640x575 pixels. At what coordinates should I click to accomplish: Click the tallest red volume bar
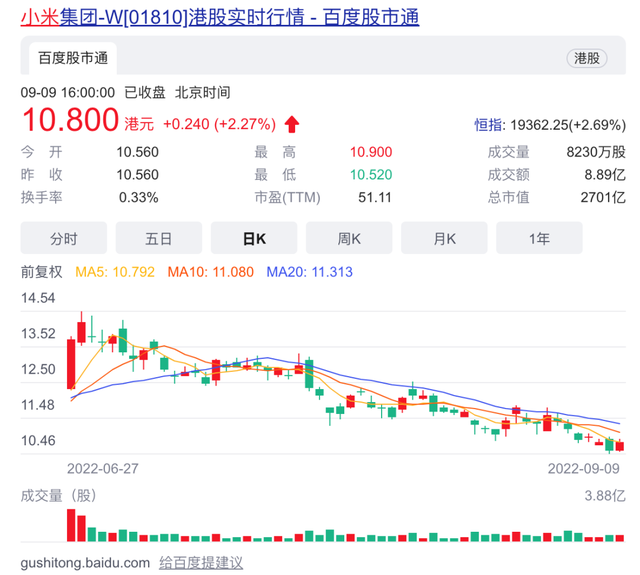tap(71, 525)
